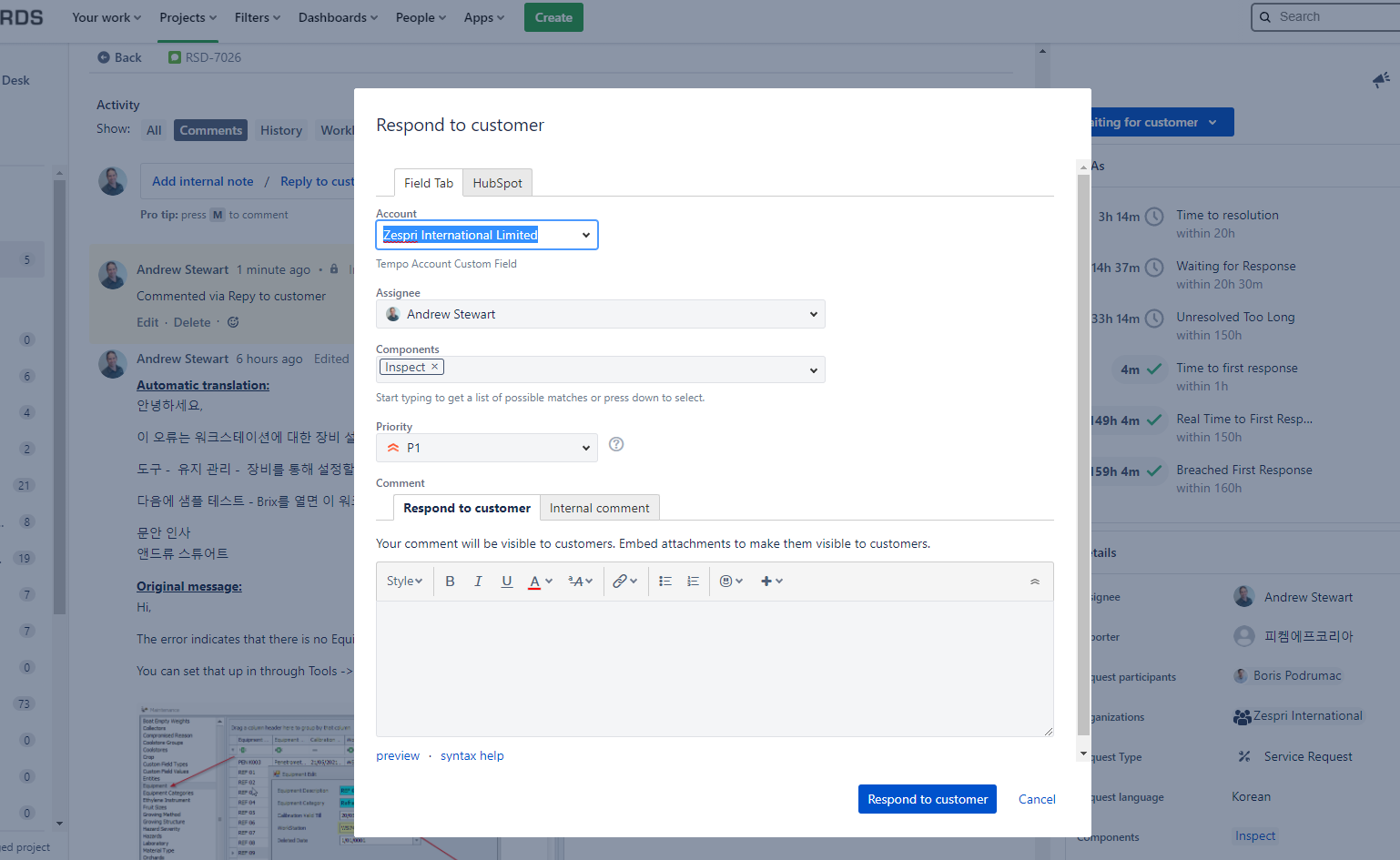Show All activity
The image size is (1400, 860).
coord(154,130)
